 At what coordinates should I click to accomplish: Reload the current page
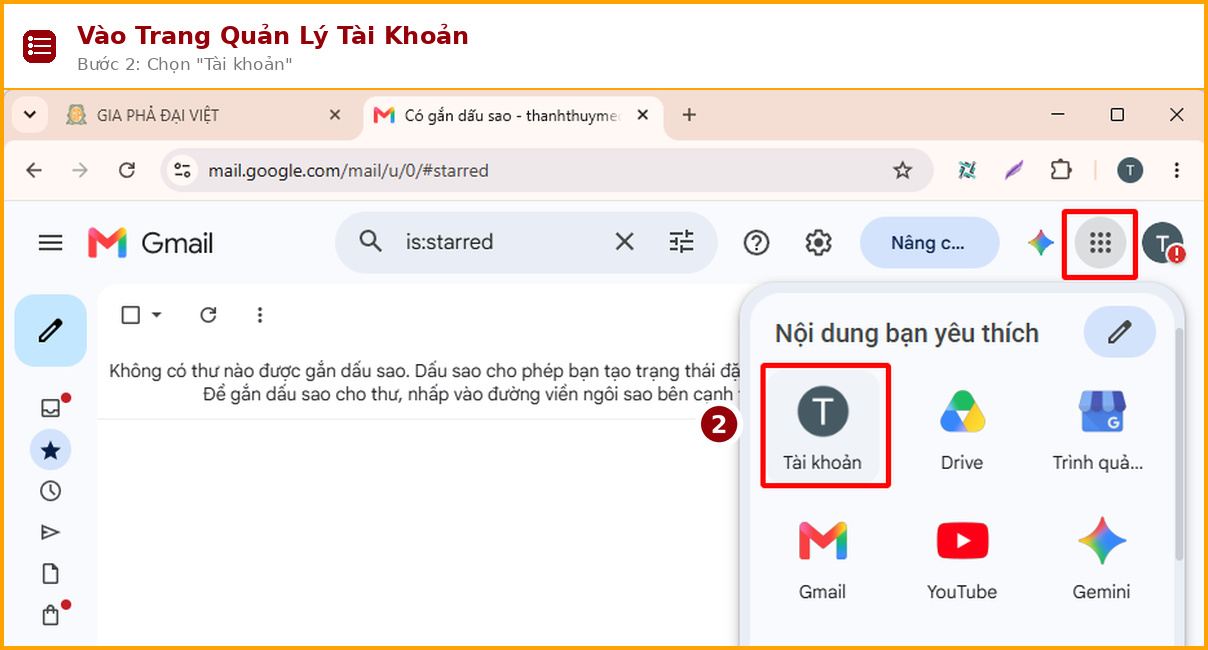pos(127,170)
